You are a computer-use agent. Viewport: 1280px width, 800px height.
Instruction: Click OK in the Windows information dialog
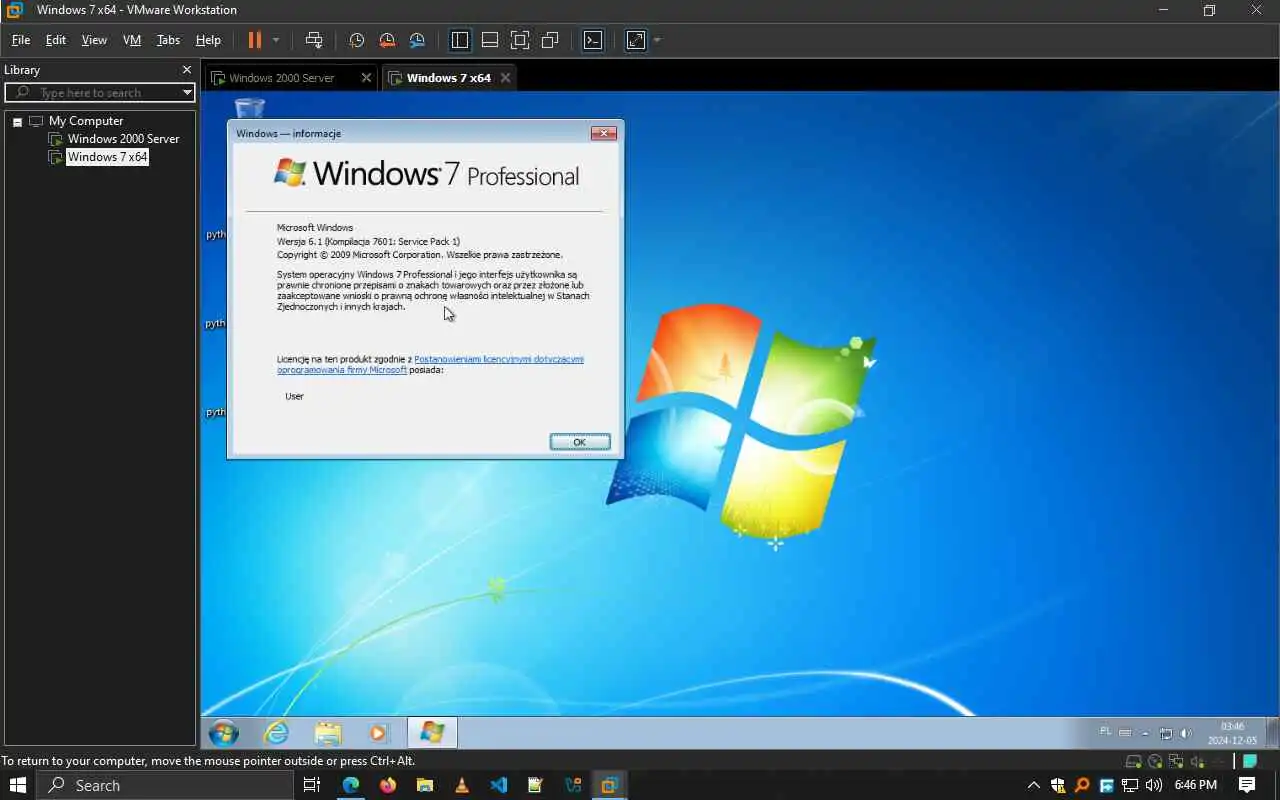(x=580, y=442)
